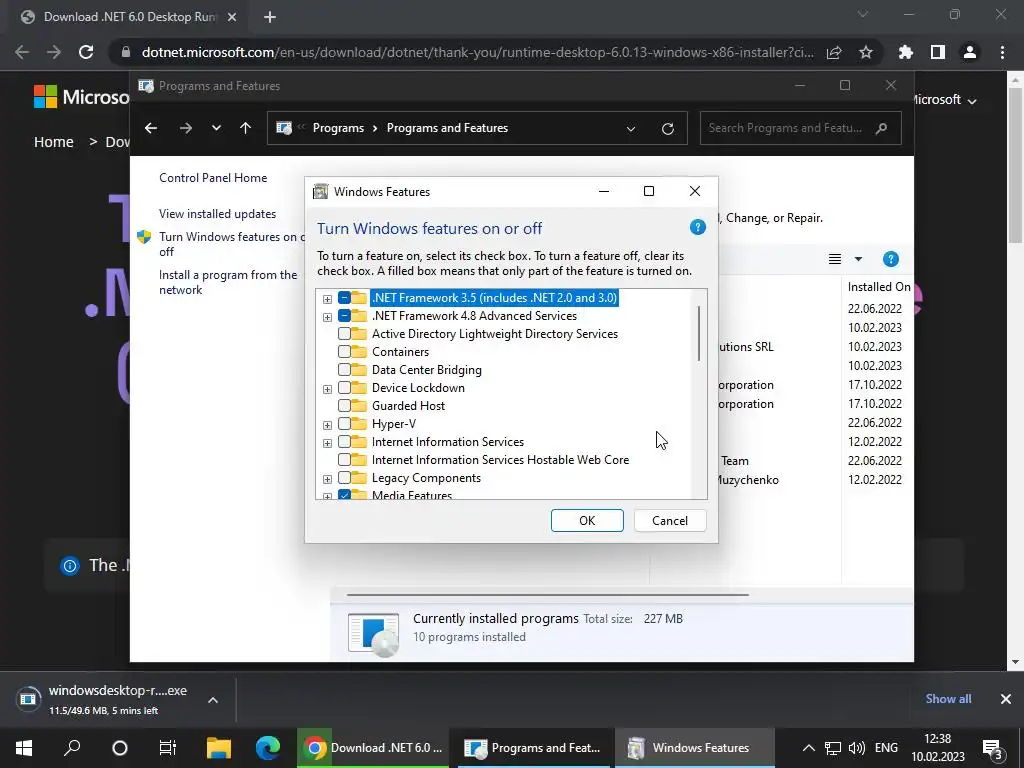Image resolution: width=1024 pixels, height=768 pixels.
Task: Switch to Windows Features taskbar item
Action: (694, 748)
